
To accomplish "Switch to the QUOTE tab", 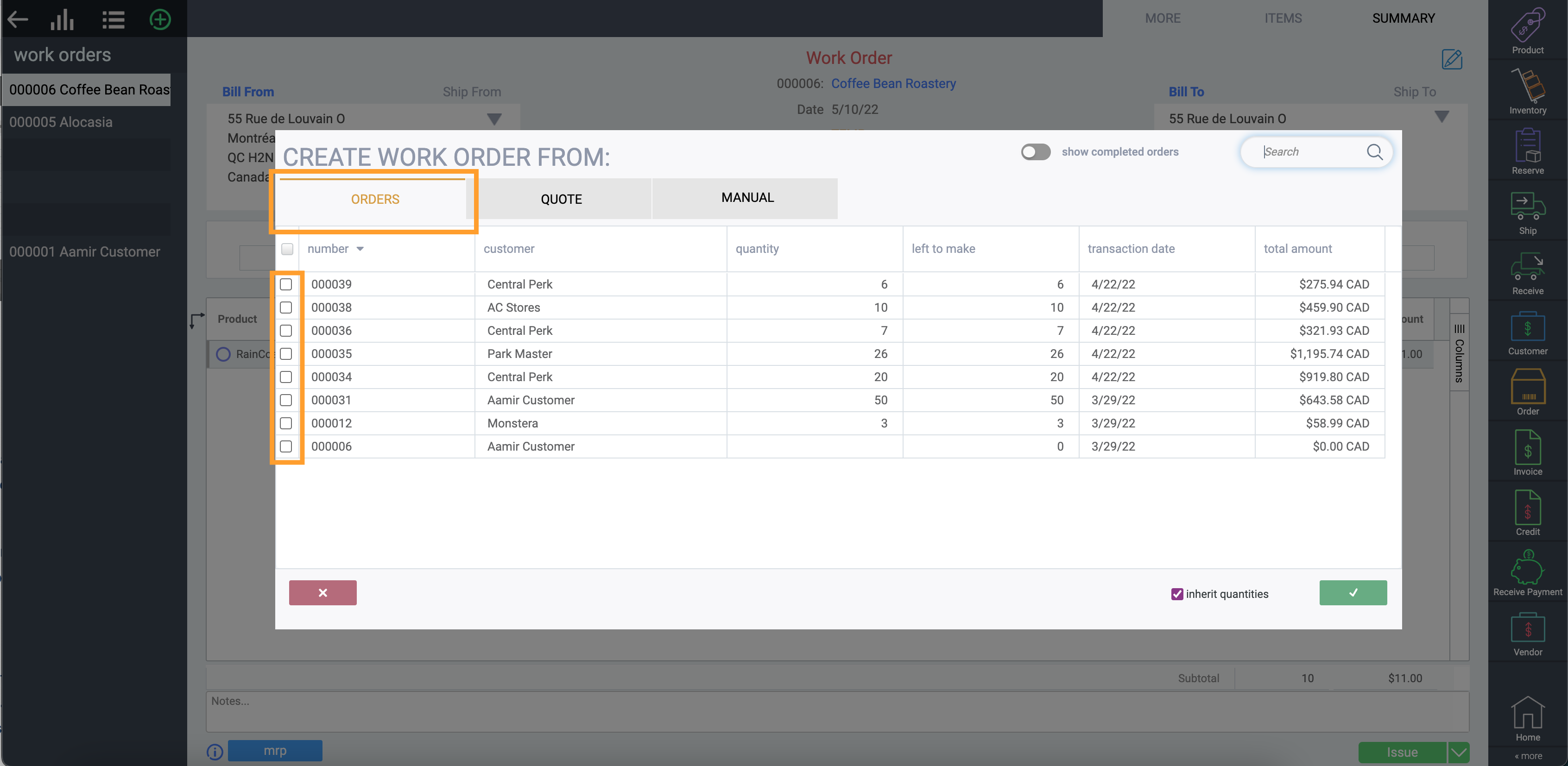I will (561, 199).
